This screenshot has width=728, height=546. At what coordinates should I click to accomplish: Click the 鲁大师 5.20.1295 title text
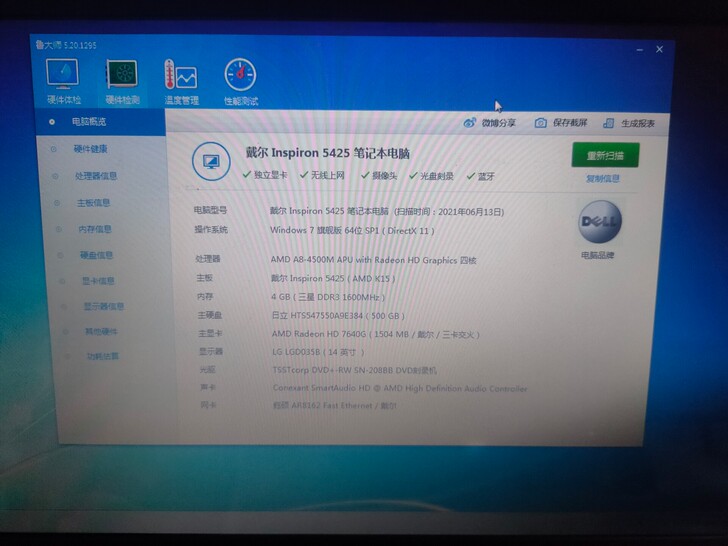(x=66, y=45)
